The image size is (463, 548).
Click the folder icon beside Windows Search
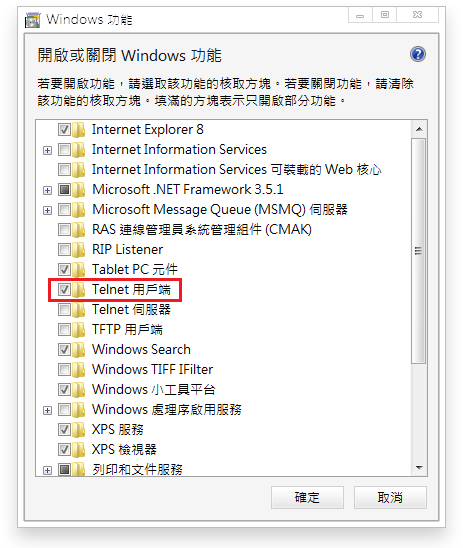click(x=79, y=349)
